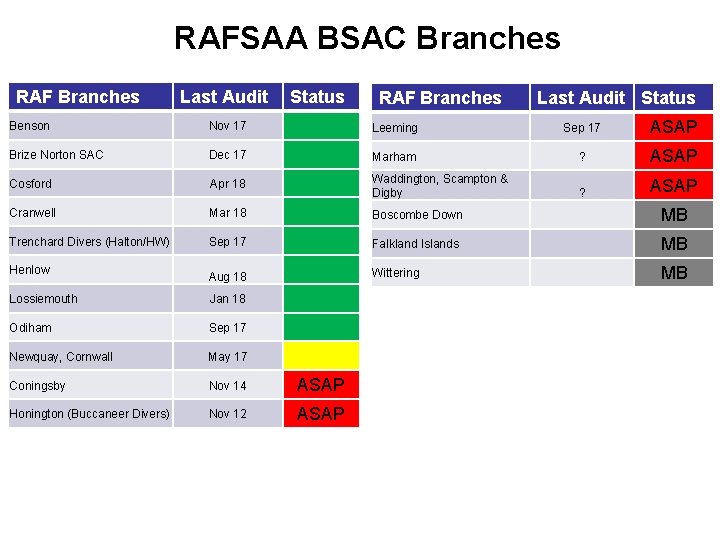This screenshot has width=720, height=540.
Task: Click the Newquay, Cornwall cell
Action: 90,356
